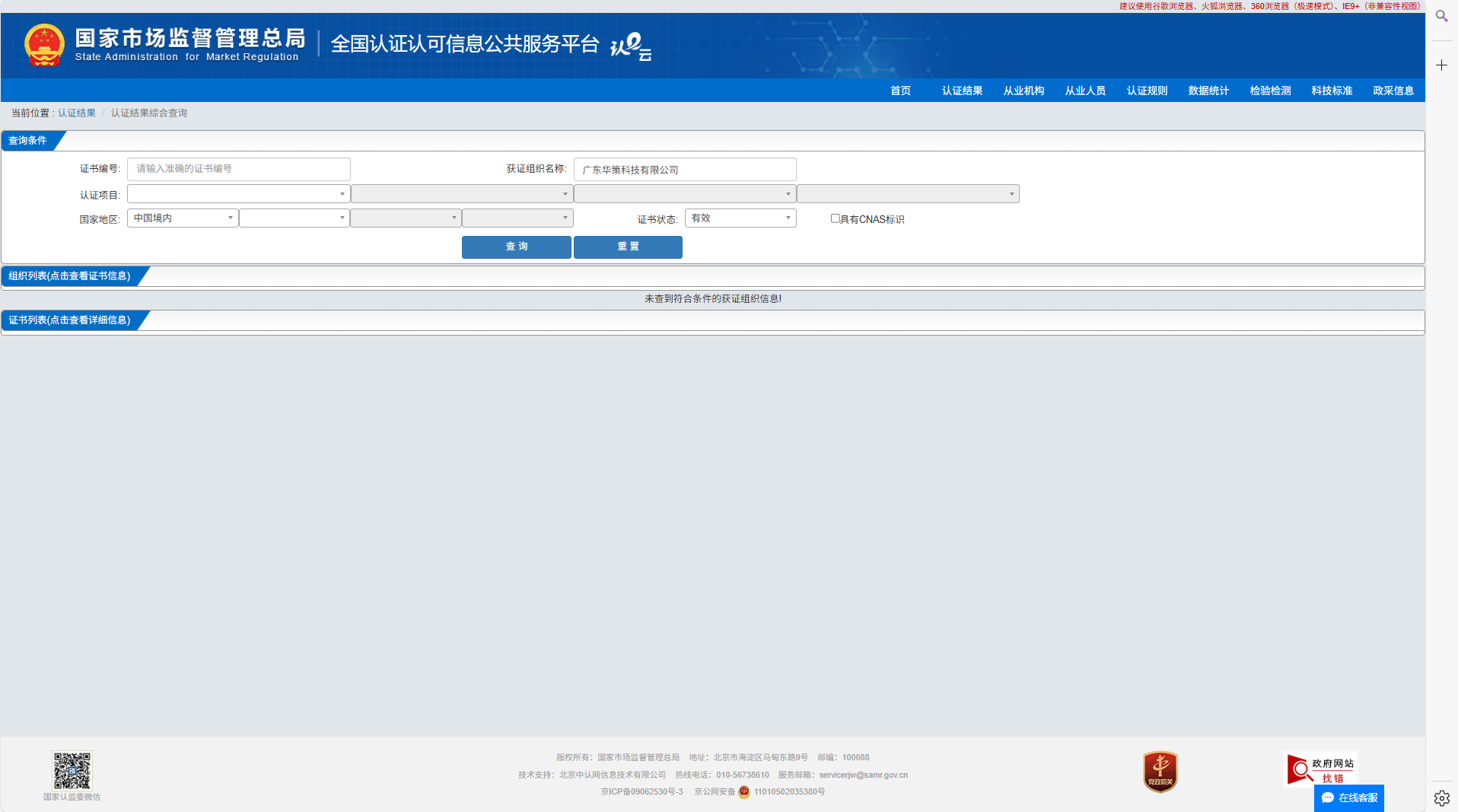Image resolution: width=1458 pixels, height=812 pixels.
Task: Click the 认证结果 breadcrumb link
Action: (77, 113)
